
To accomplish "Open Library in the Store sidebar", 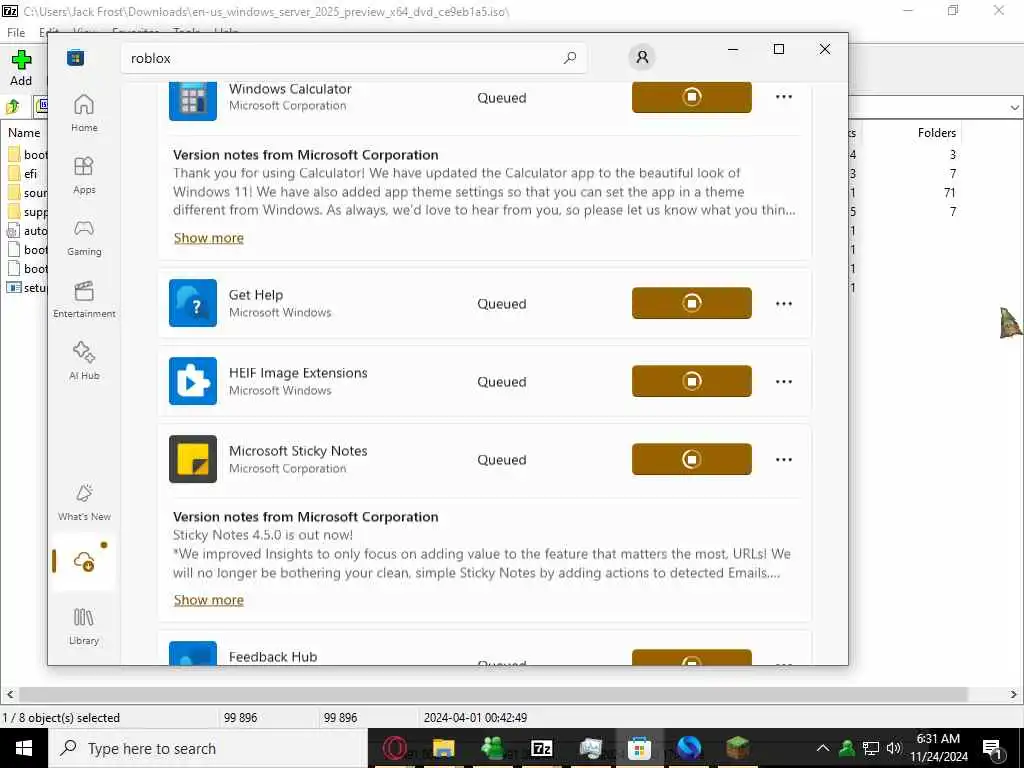I will point(84,626).
